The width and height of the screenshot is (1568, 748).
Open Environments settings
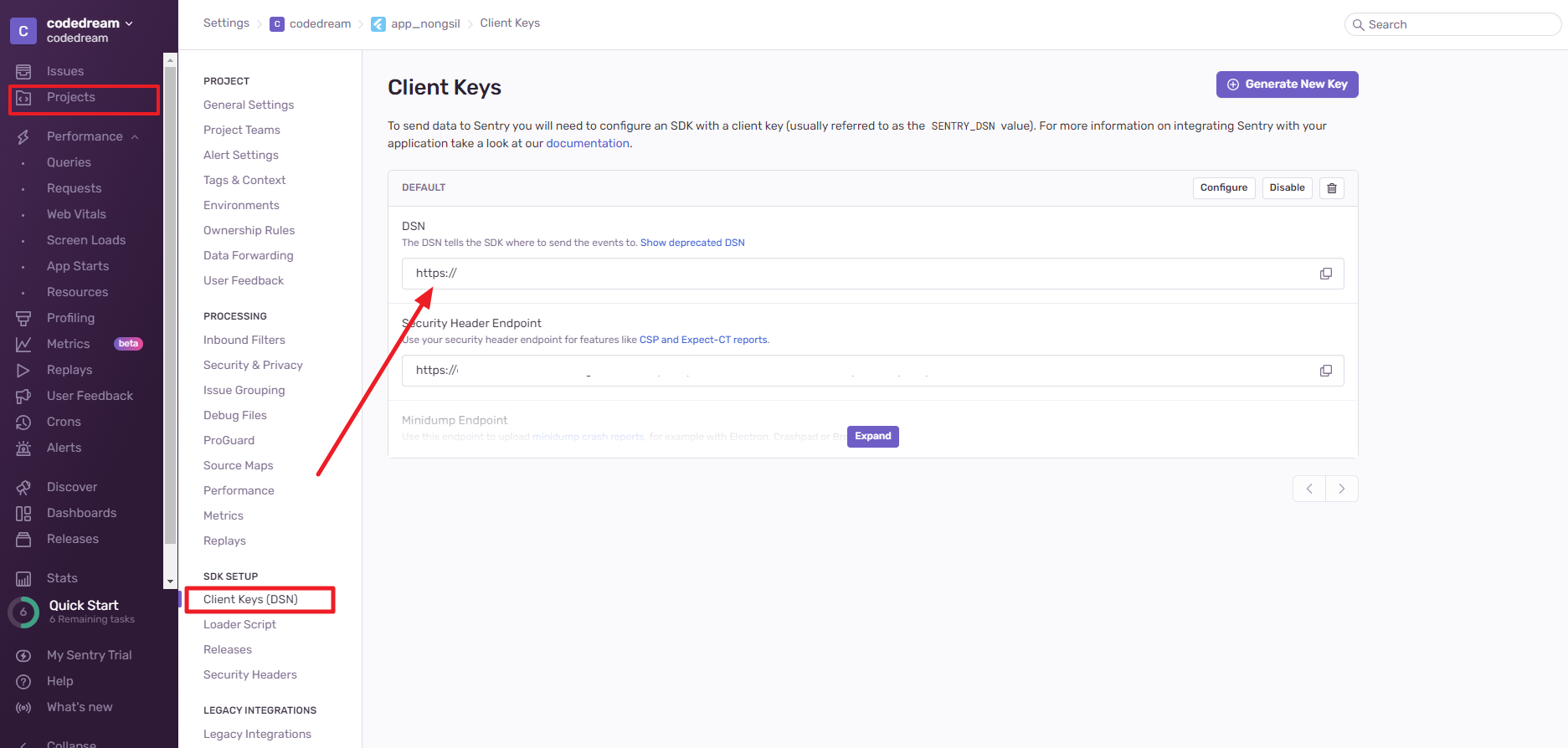click(x=241, y=205)
